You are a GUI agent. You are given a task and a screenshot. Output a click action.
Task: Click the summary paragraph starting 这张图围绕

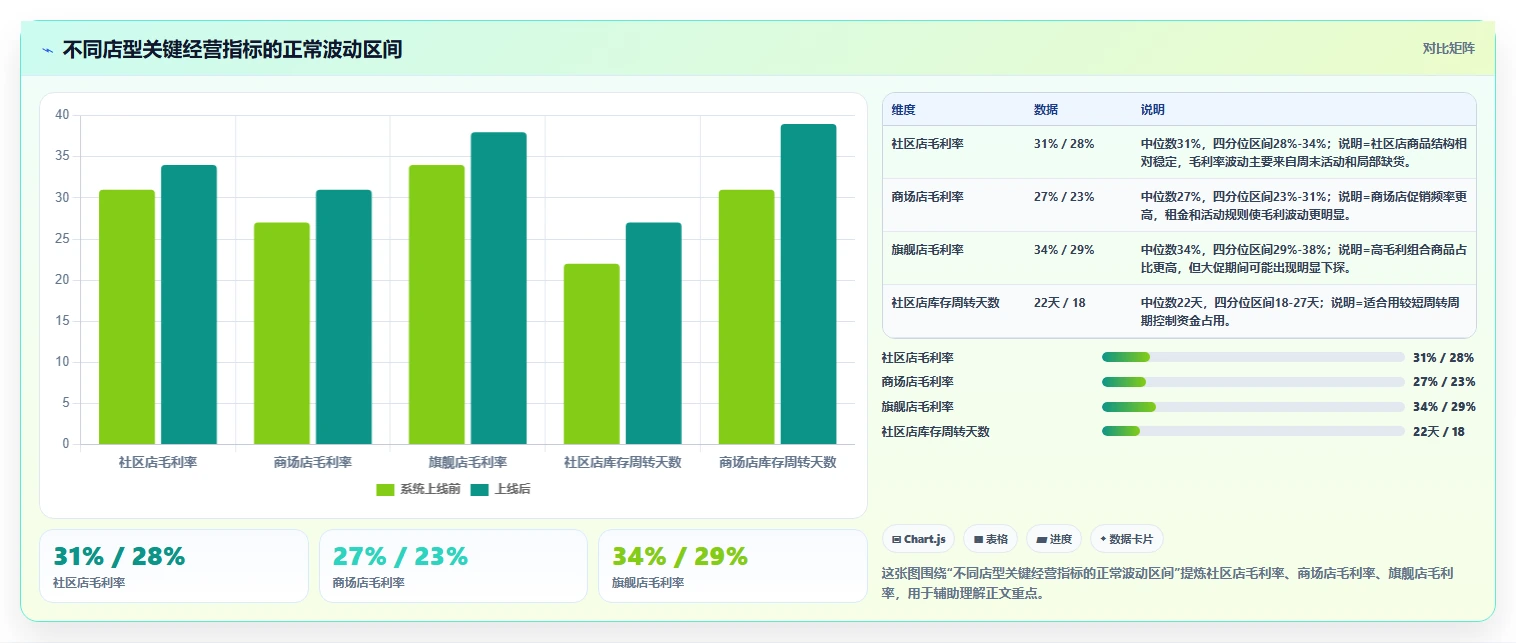pyautogui.click(x=1167, y=583)
